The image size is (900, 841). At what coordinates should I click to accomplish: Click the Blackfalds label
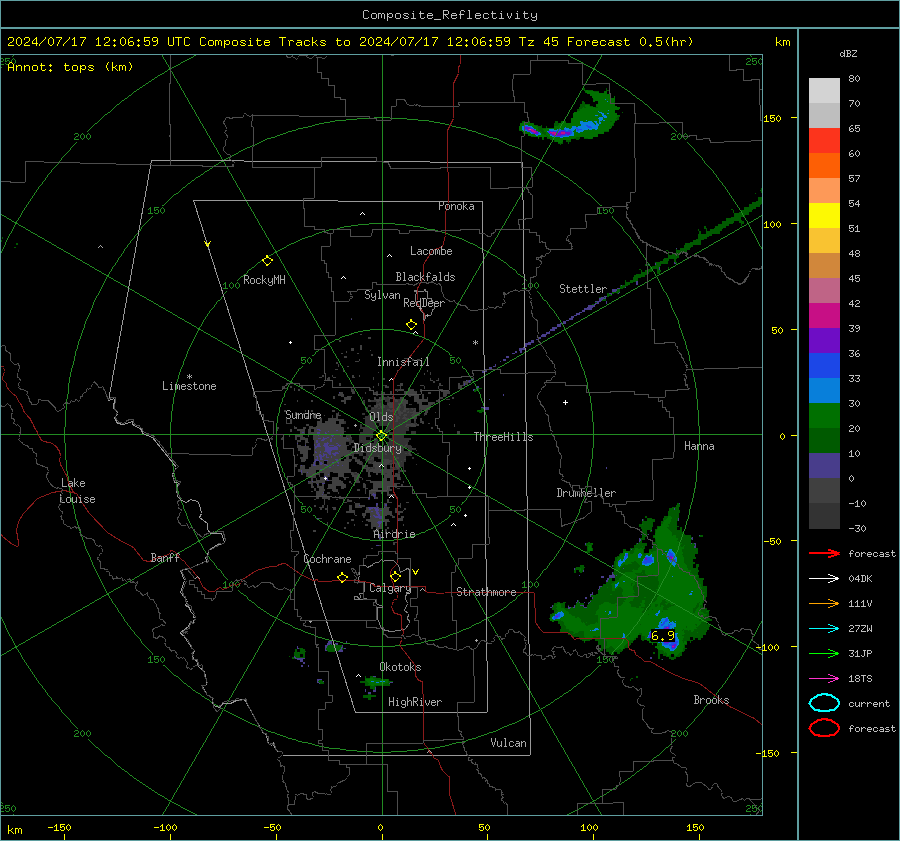pyautogui.click(x=425, y=277)
